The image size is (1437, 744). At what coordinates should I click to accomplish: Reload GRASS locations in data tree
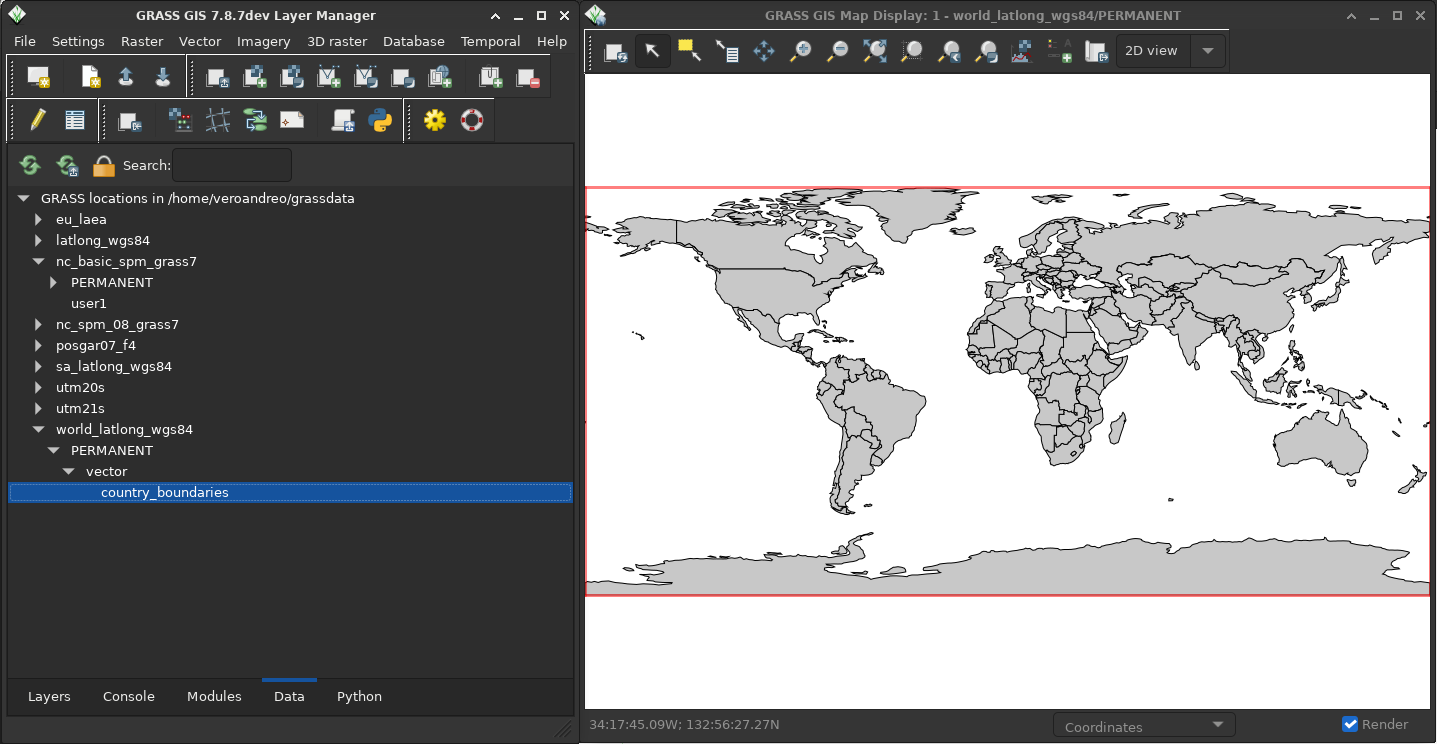[x=30, y=165]
